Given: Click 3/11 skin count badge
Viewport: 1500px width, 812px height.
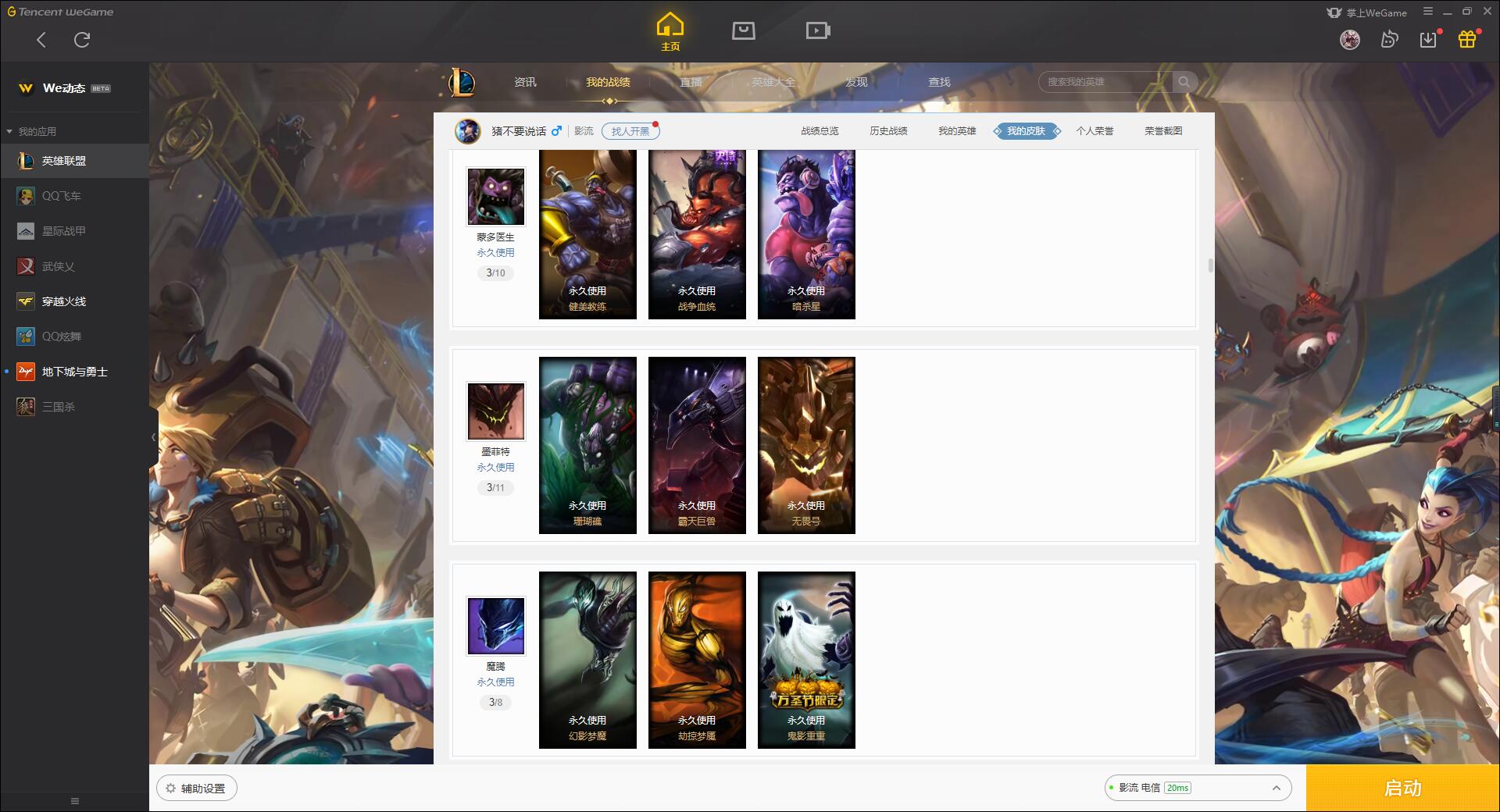Looking at the screenshot, I should coord(495,487).
